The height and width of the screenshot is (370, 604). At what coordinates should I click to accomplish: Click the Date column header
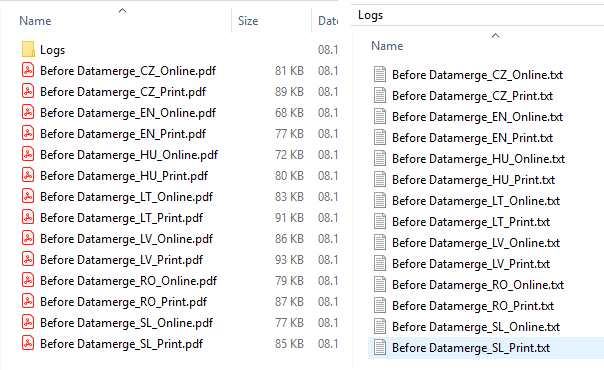point(328,21)
